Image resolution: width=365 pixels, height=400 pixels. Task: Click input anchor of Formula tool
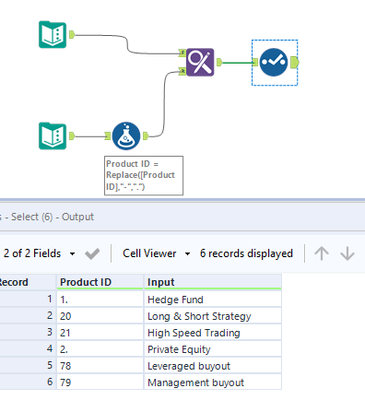[108, 136]
